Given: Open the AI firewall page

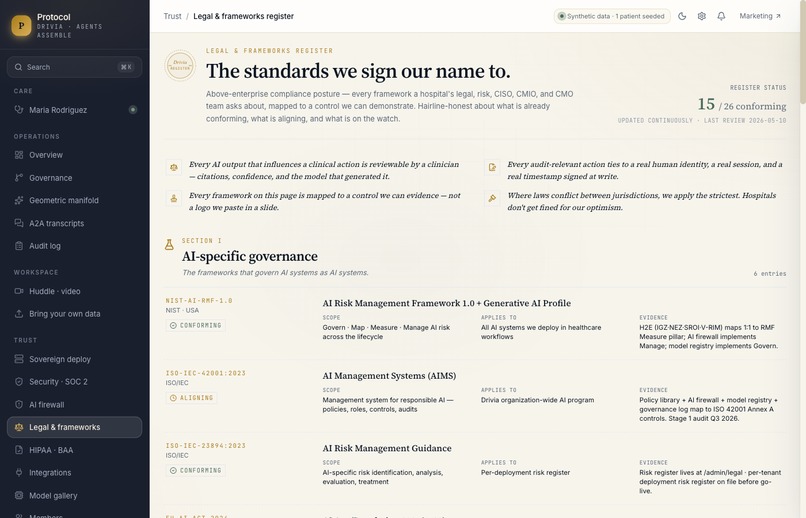Looking at the screenshot, I should [x=75, y=404].
